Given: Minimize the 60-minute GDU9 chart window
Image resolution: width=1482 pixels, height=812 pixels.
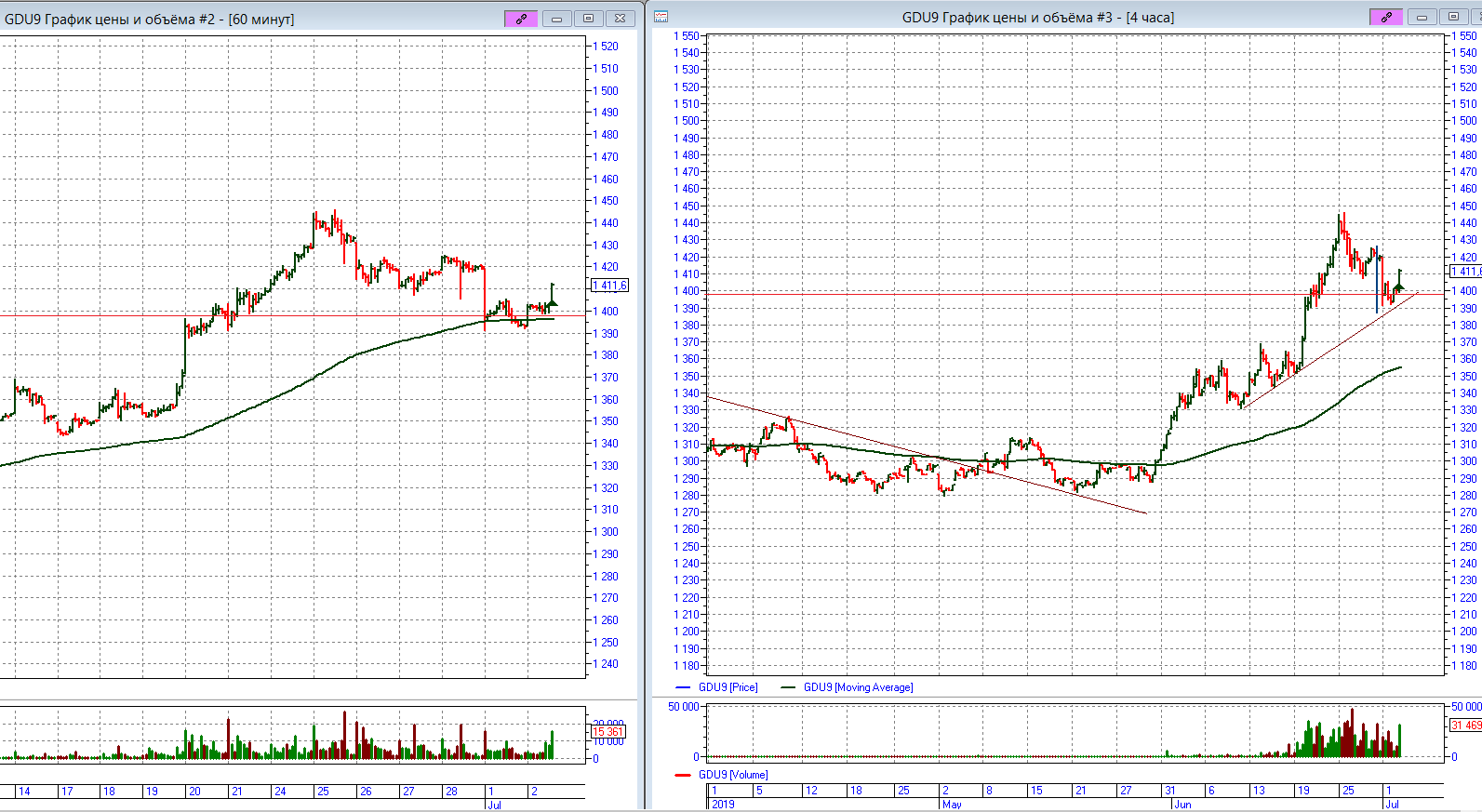Looking at the screenshot, I should pyautogui.click(x=556, y=19).
